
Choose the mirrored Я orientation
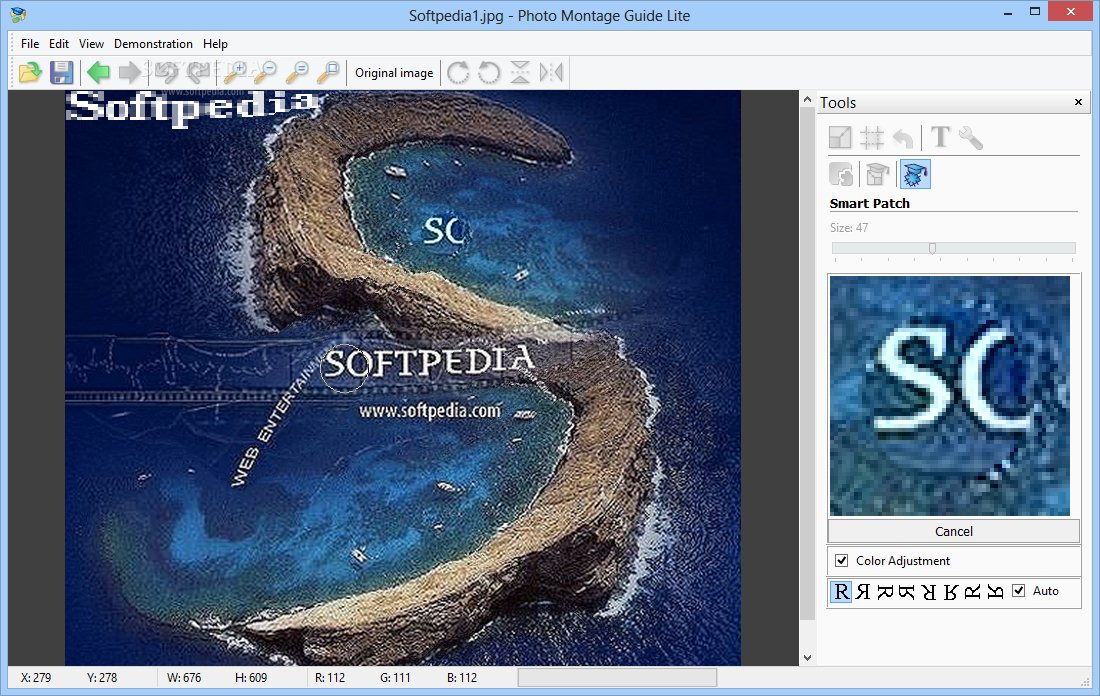pos(863,591)
